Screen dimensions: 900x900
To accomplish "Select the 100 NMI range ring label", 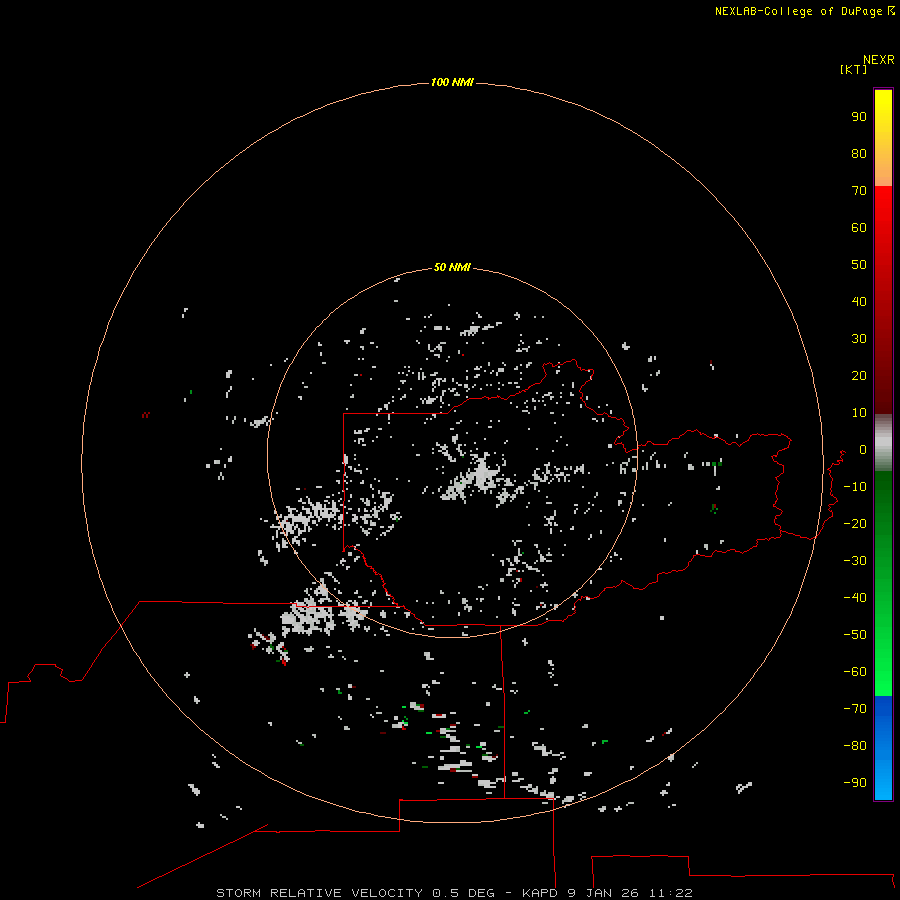I will click(452, 82).
